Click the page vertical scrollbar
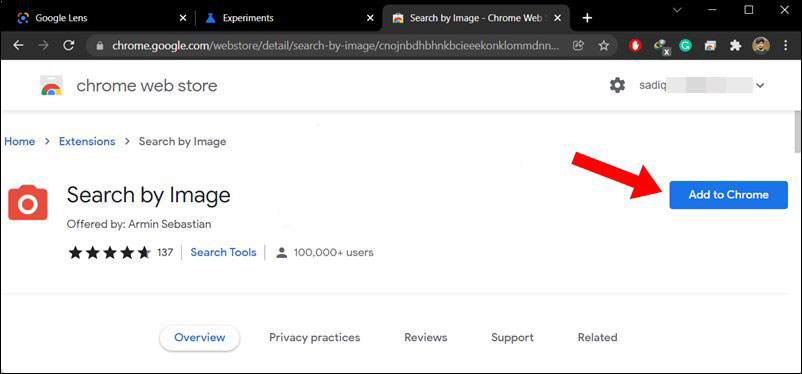 (x=797, y=131)
